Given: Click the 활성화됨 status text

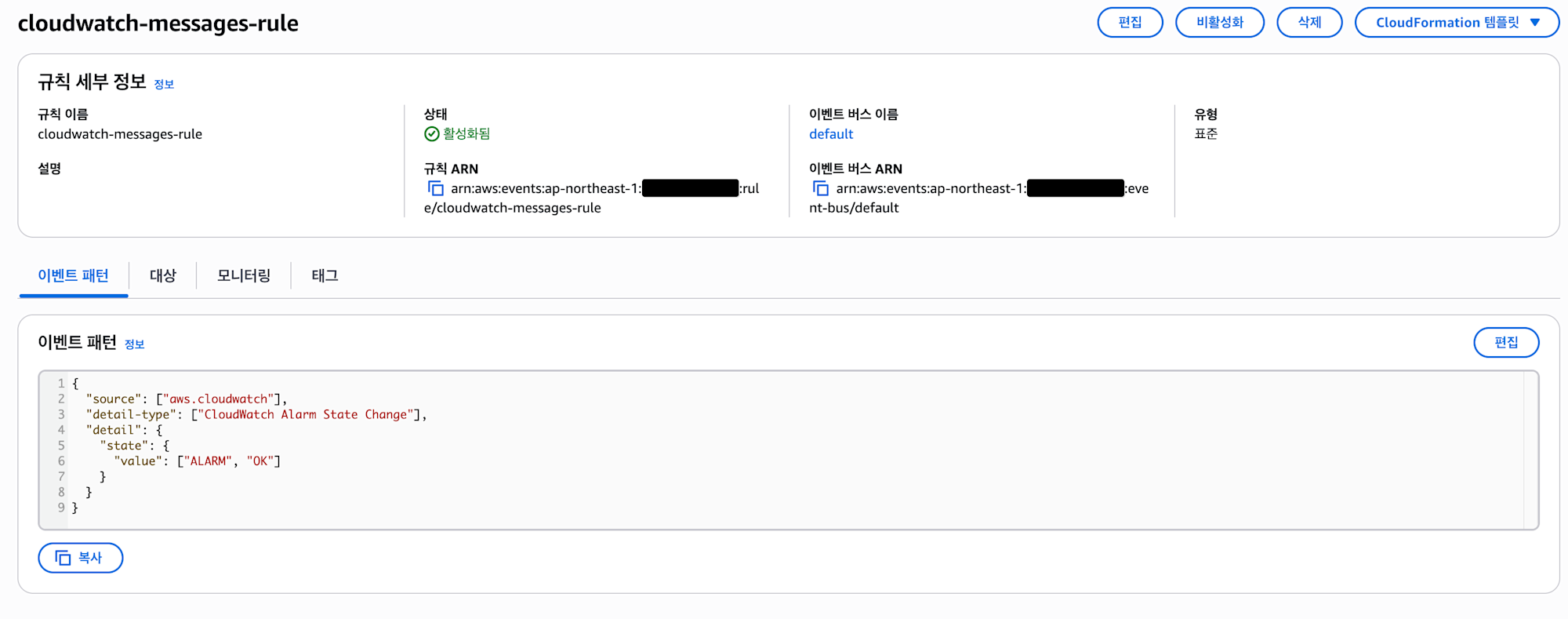Looking at the screenshot, I should click(466, 134).
